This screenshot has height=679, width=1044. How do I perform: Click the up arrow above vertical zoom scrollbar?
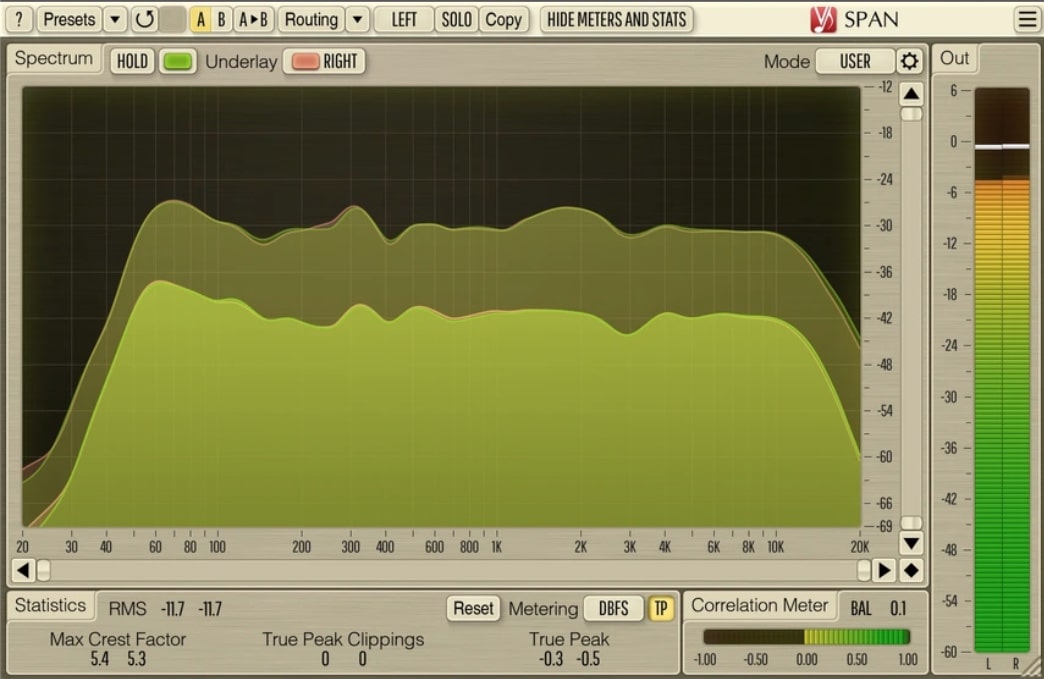pos(911,93)
